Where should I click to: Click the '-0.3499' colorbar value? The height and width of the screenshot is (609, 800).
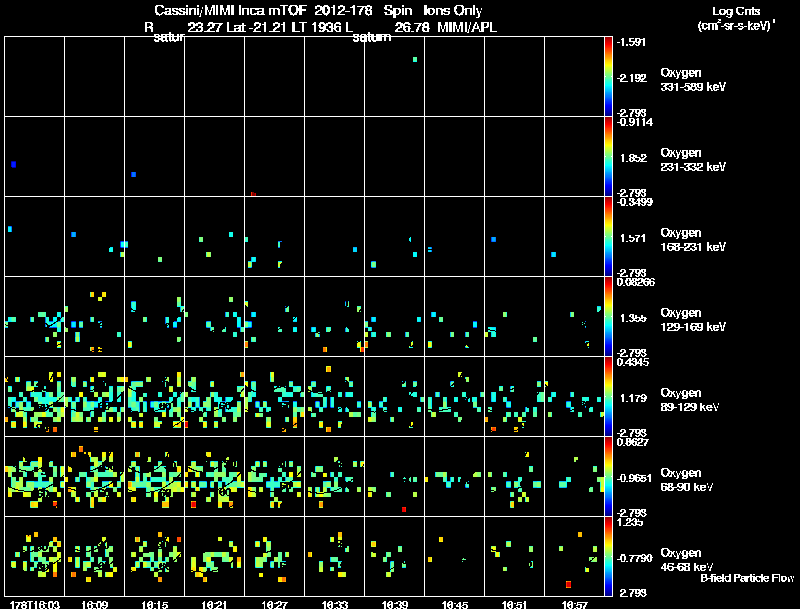click(635, 202)
